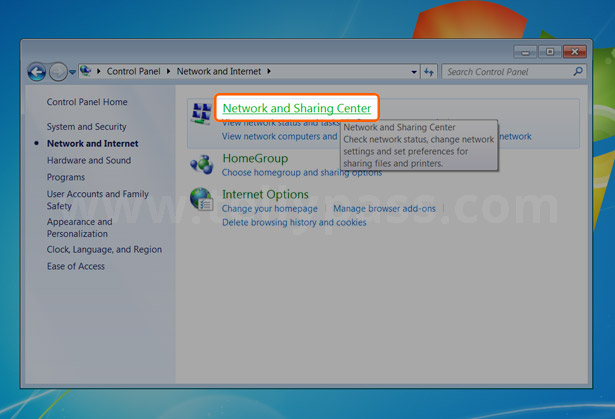This screenshot has height=419, width=615.
Task: Click the Forward arrow button
Action: 58,72
